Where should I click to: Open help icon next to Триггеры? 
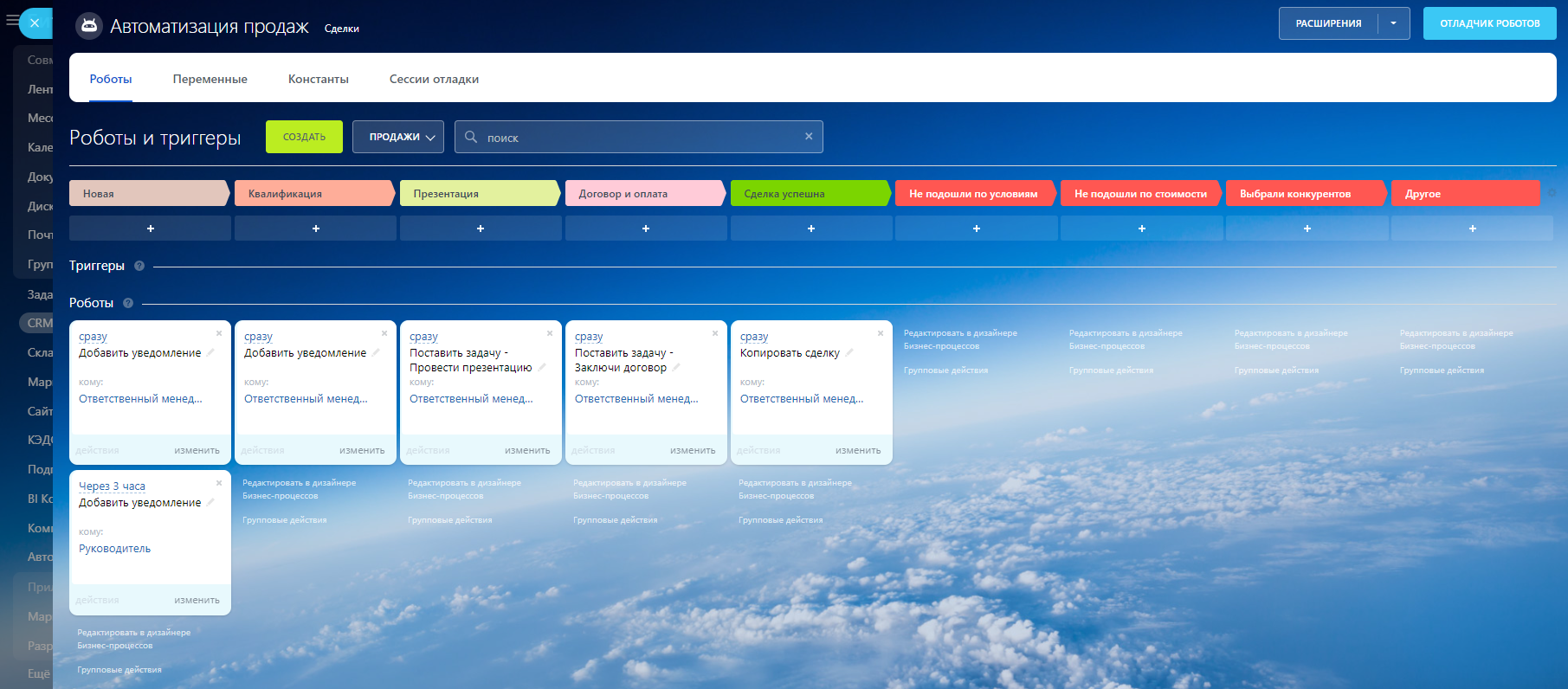pos(139,266)
